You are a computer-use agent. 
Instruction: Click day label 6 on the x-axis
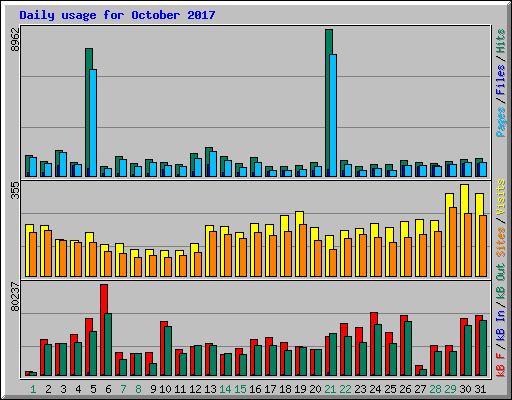point(108,389)
